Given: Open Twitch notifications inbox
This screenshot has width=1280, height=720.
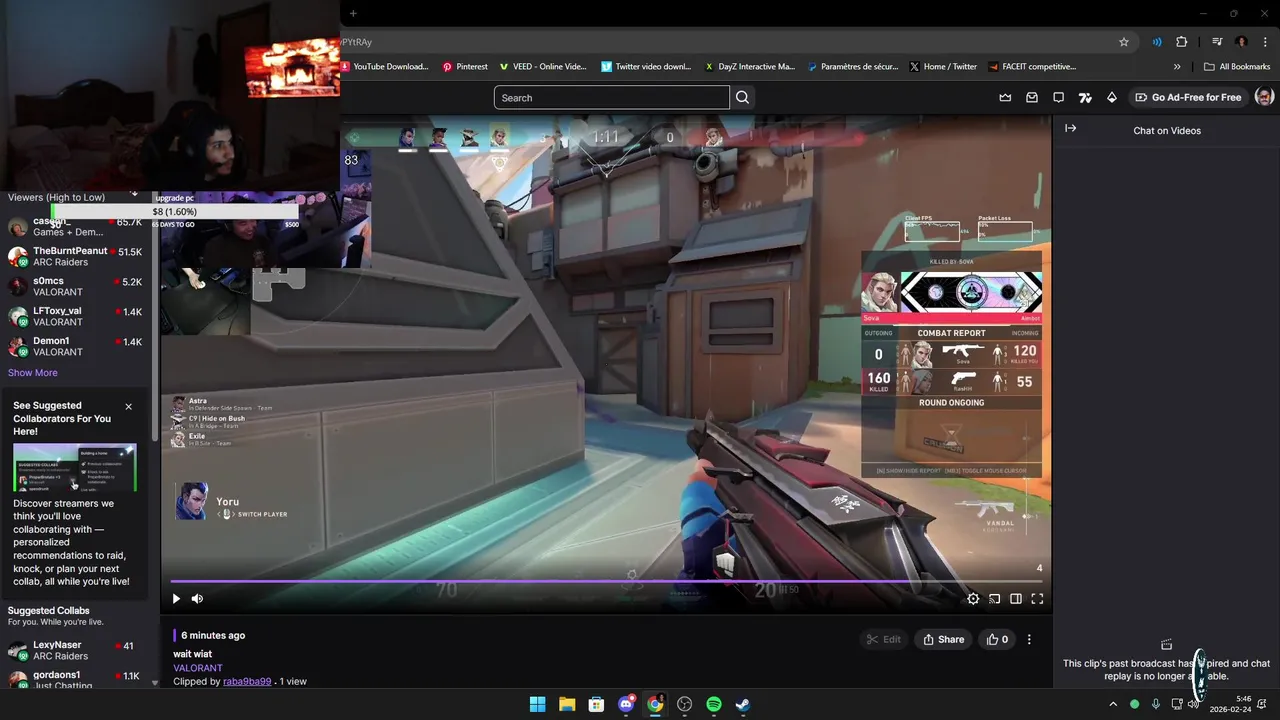Looking at the screenshot, I should 1032,97.
